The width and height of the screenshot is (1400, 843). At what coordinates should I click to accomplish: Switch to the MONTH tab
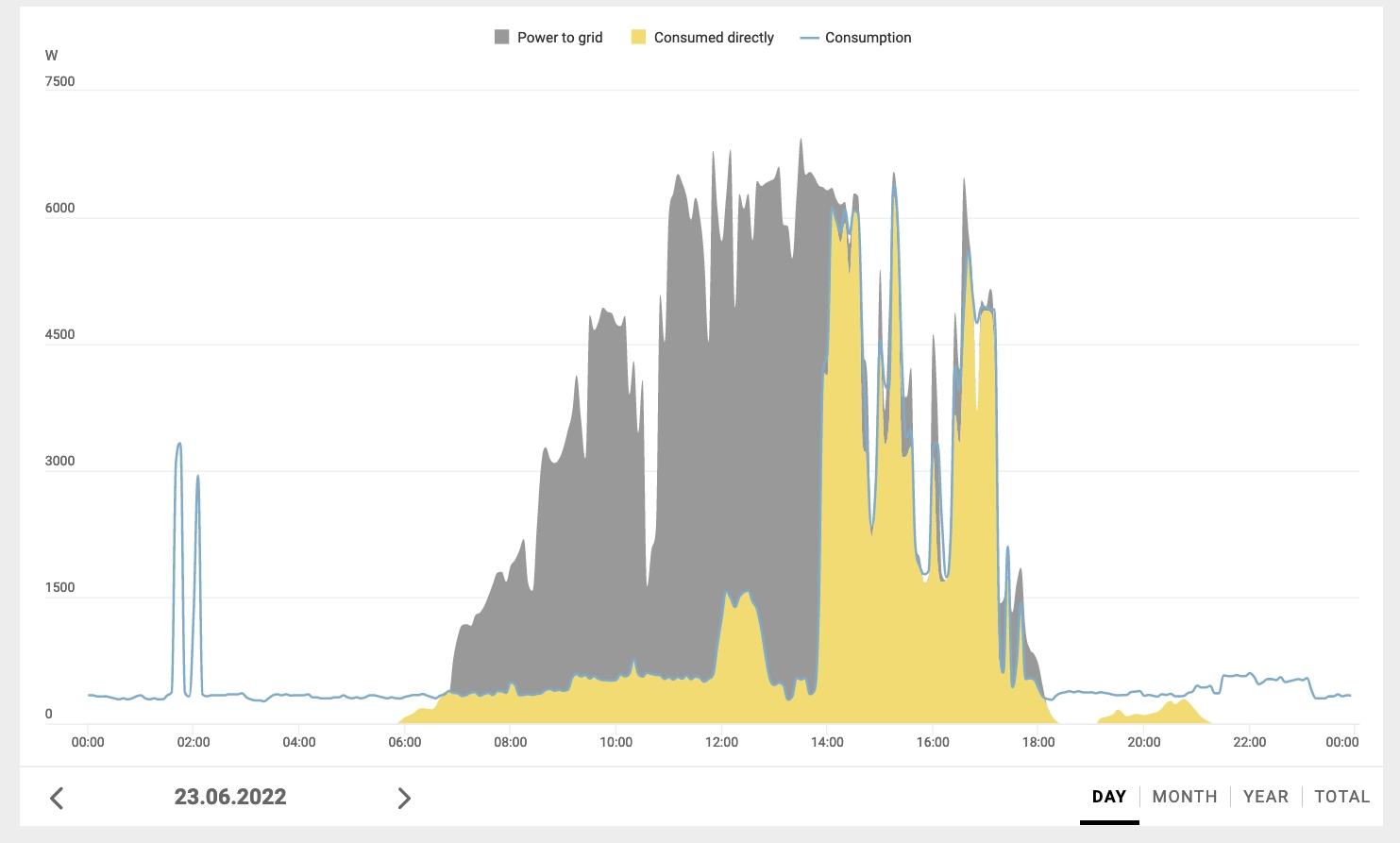point(1185,797)
